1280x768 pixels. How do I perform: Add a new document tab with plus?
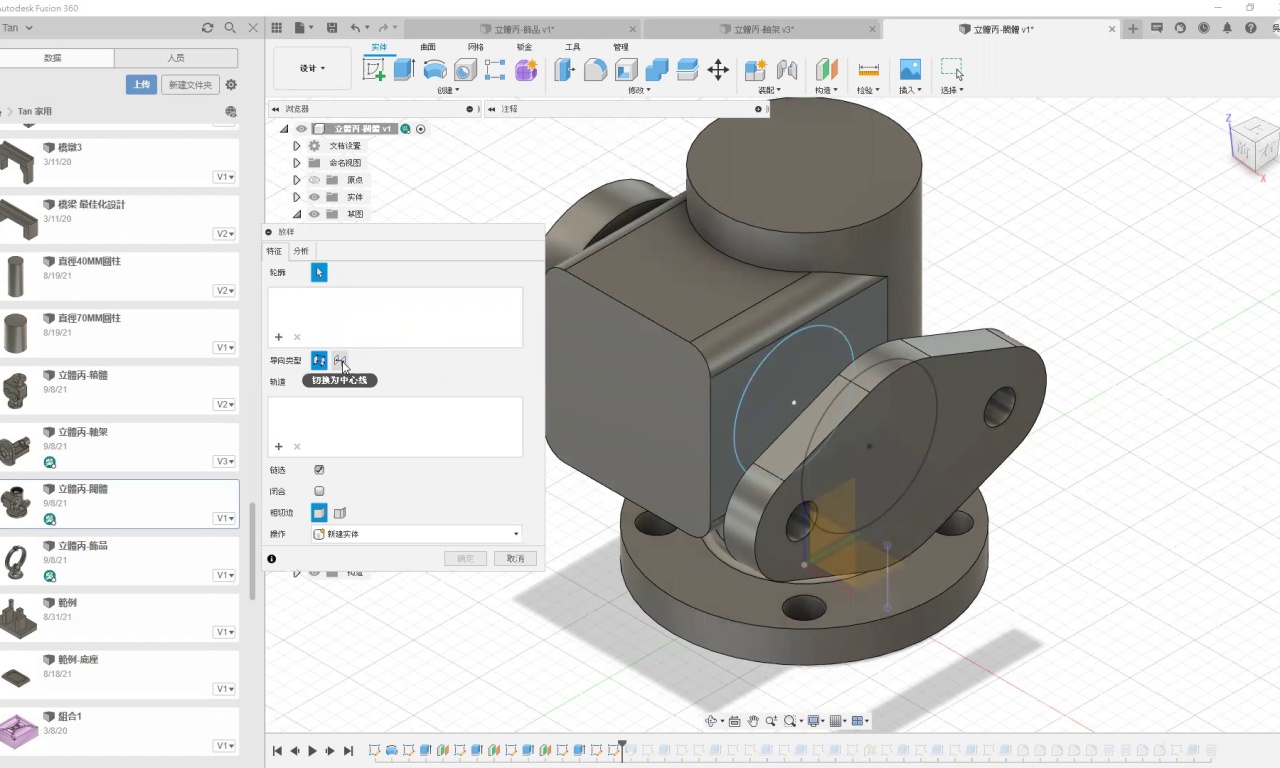(1133, 29)
